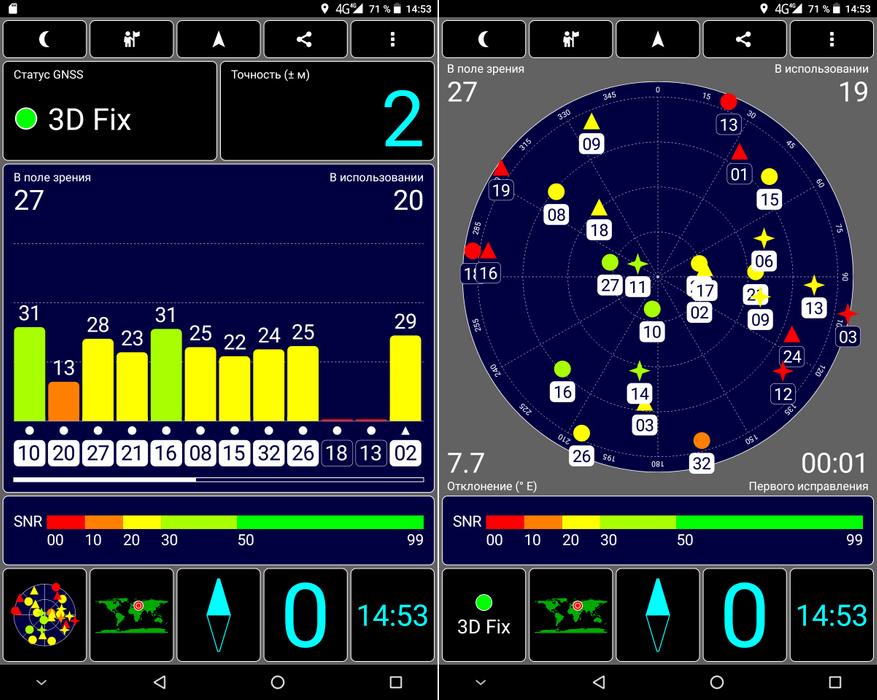Tap the person-with-flag icon on right screen
The width and height of the screenshot is (877, 700).
[x=571, y=40]
